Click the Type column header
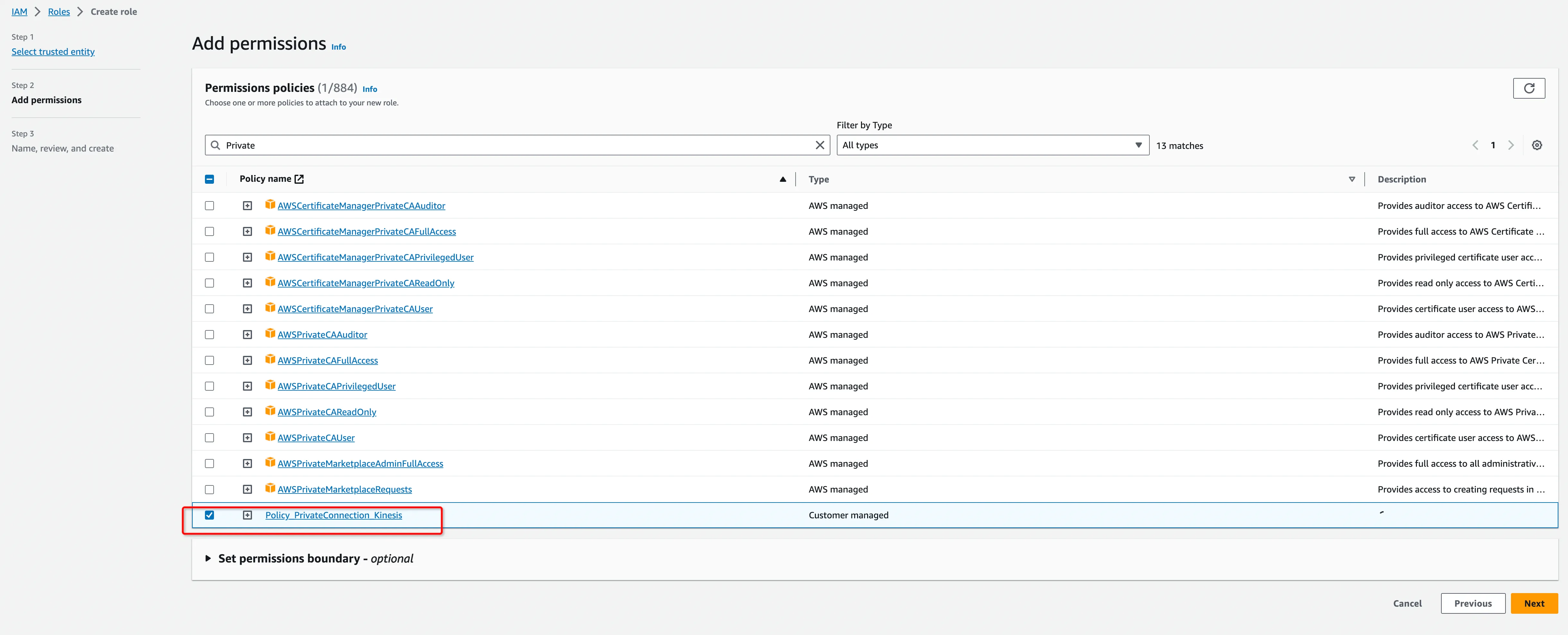This screenshot has height=635, width=1568. [x=819, y=179]
